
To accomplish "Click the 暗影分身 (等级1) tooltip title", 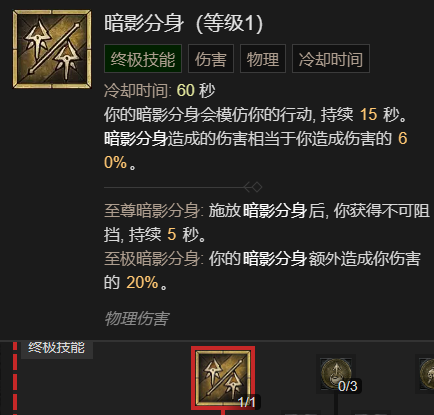I will click(x=184, y=23).
